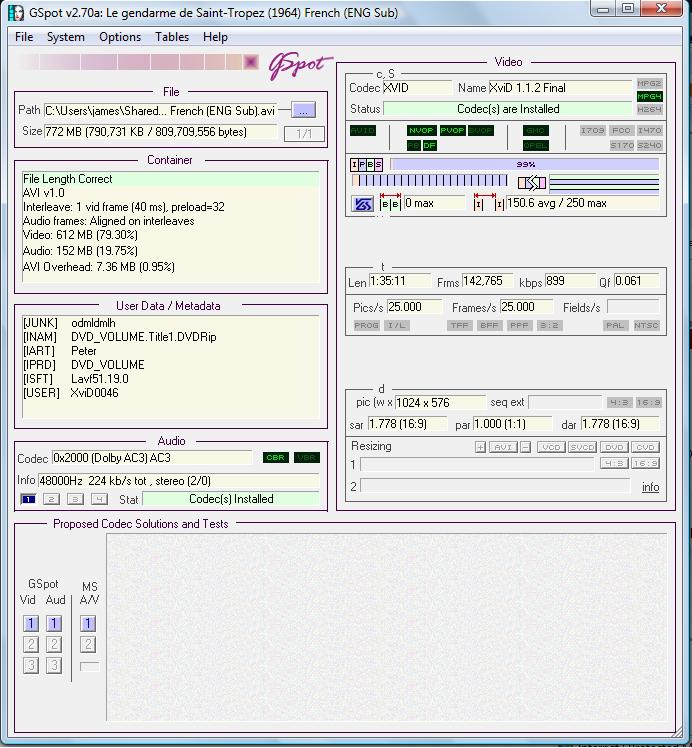Viewport: 692px width, 748px height.
Task: Select audio stream 1 button
Action: [29, 499]
